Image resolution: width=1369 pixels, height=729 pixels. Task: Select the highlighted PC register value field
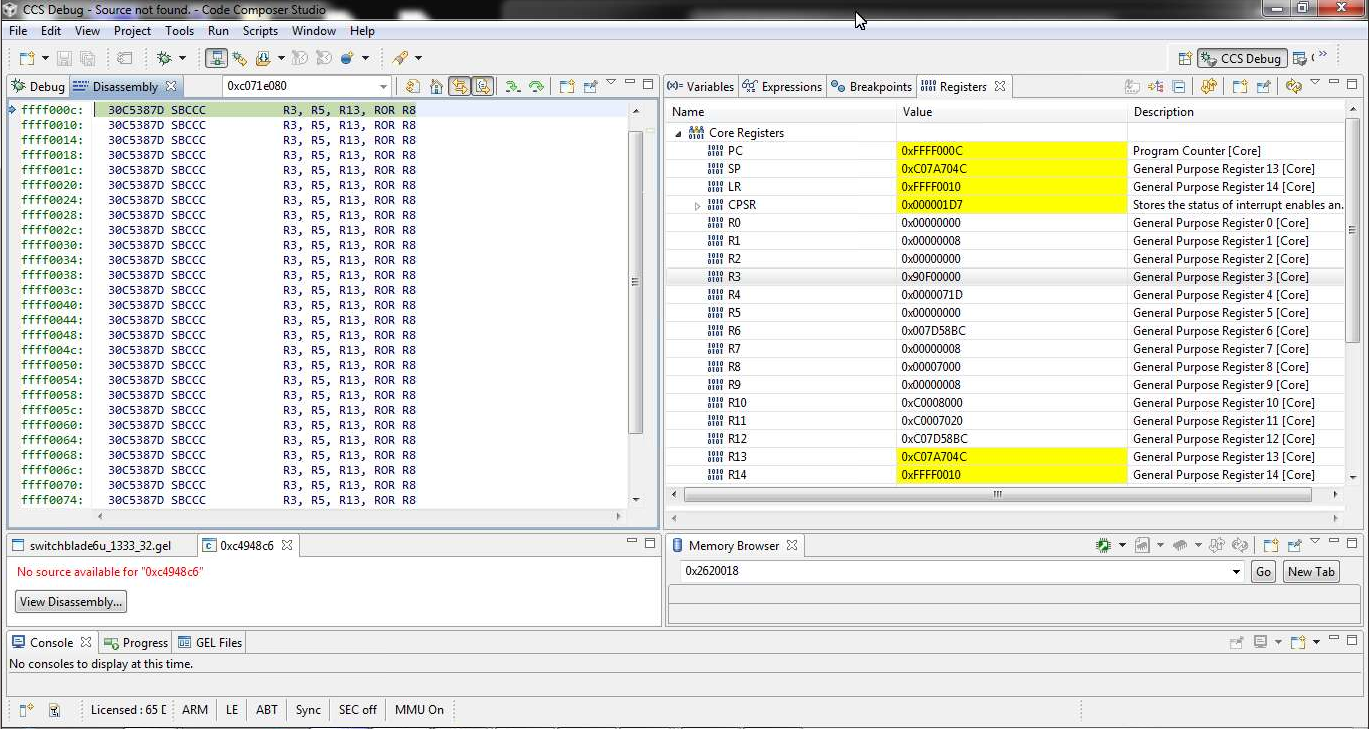tap(1012, 150)
